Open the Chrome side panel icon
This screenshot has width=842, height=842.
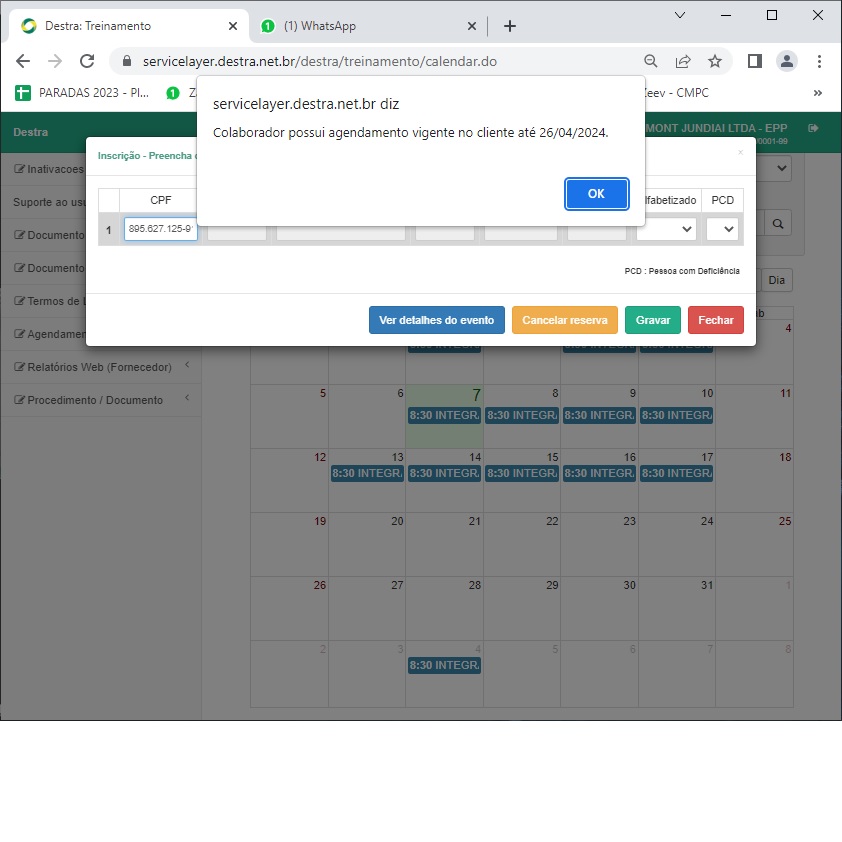pos(755,61)
